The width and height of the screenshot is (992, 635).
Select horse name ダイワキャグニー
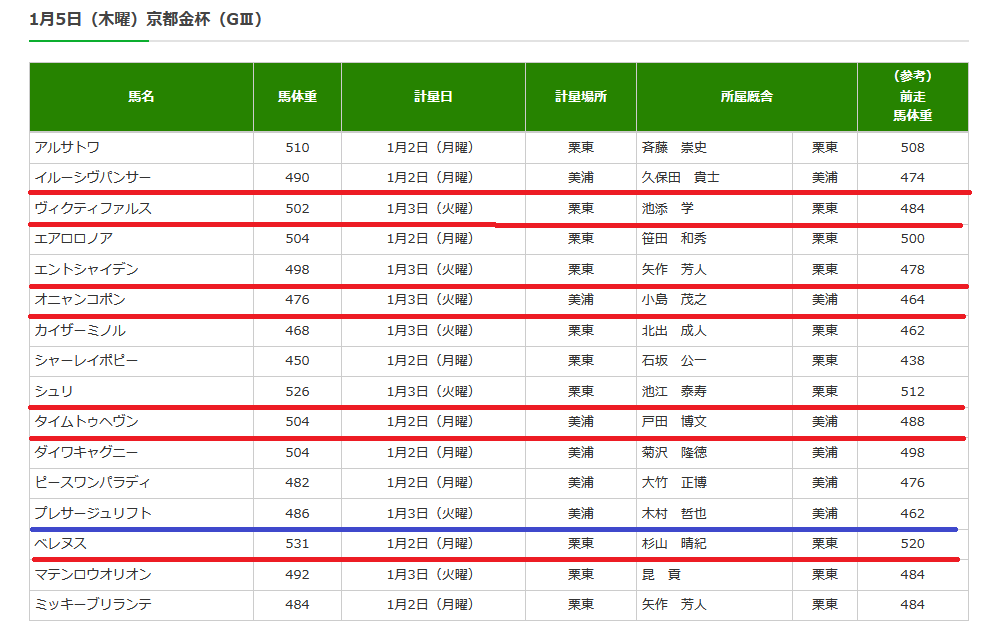pyautogui.click(x=86, y=452)
